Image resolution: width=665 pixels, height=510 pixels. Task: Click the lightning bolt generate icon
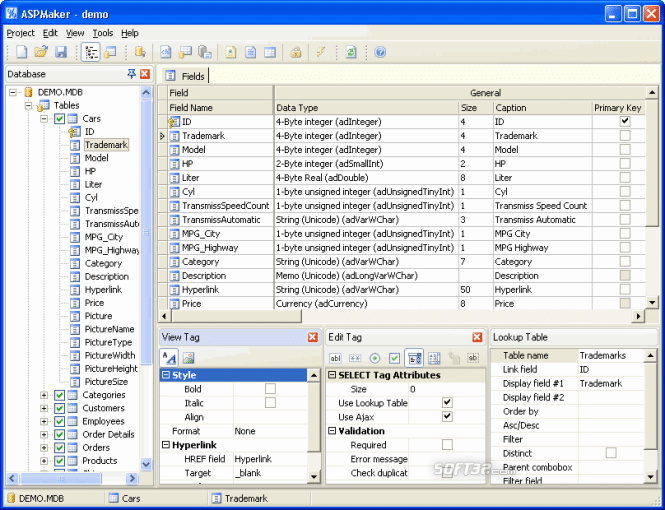coord(321,52)
